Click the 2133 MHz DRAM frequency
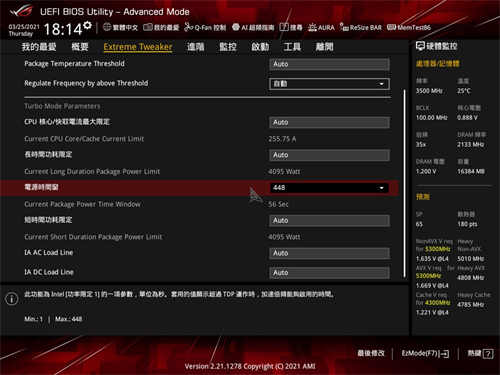The width and height of the screenshot is (500, 375). pyautogui.click(x=471, y=145)
